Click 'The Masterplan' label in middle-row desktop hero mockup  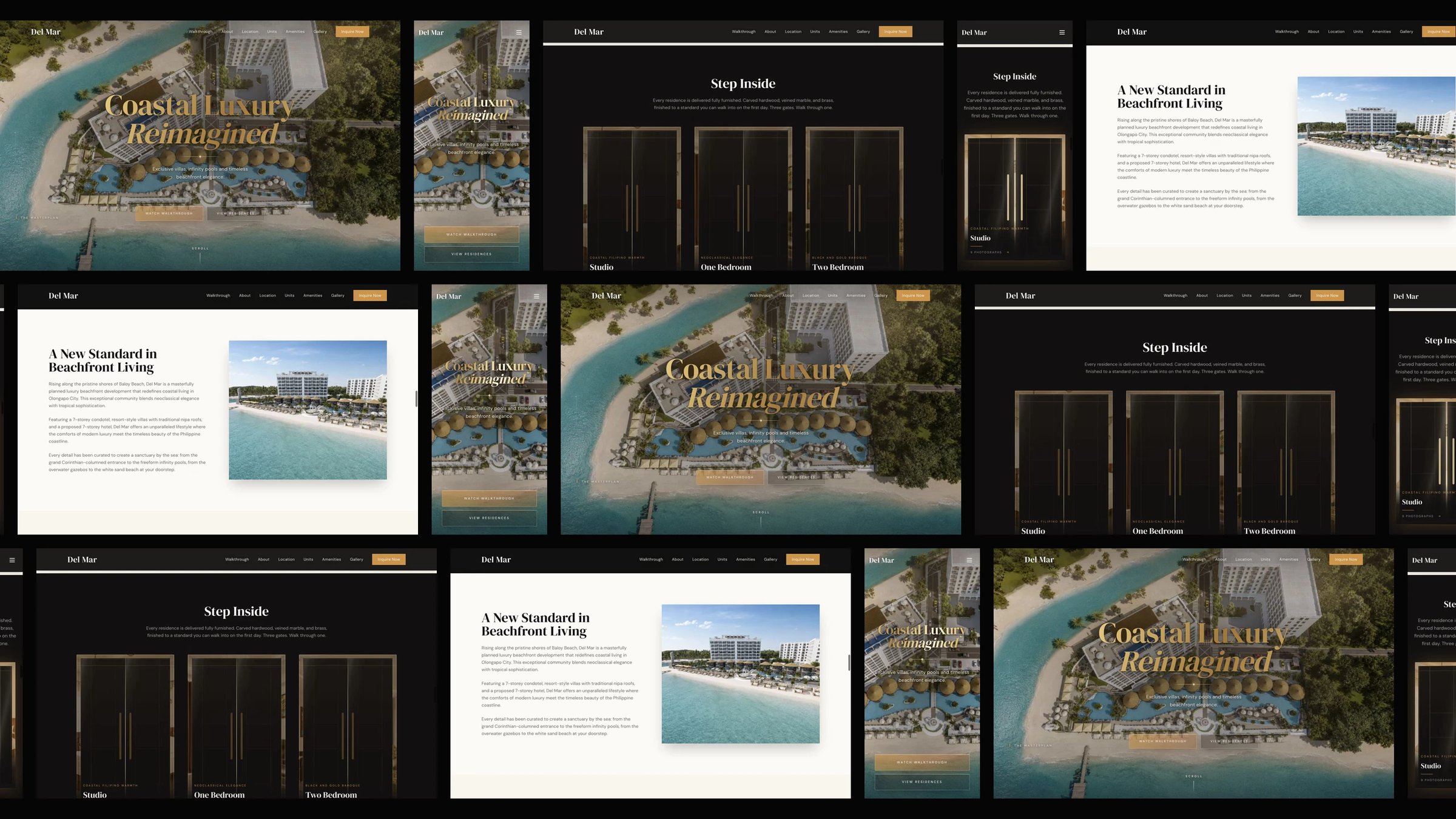click(600, 482)
